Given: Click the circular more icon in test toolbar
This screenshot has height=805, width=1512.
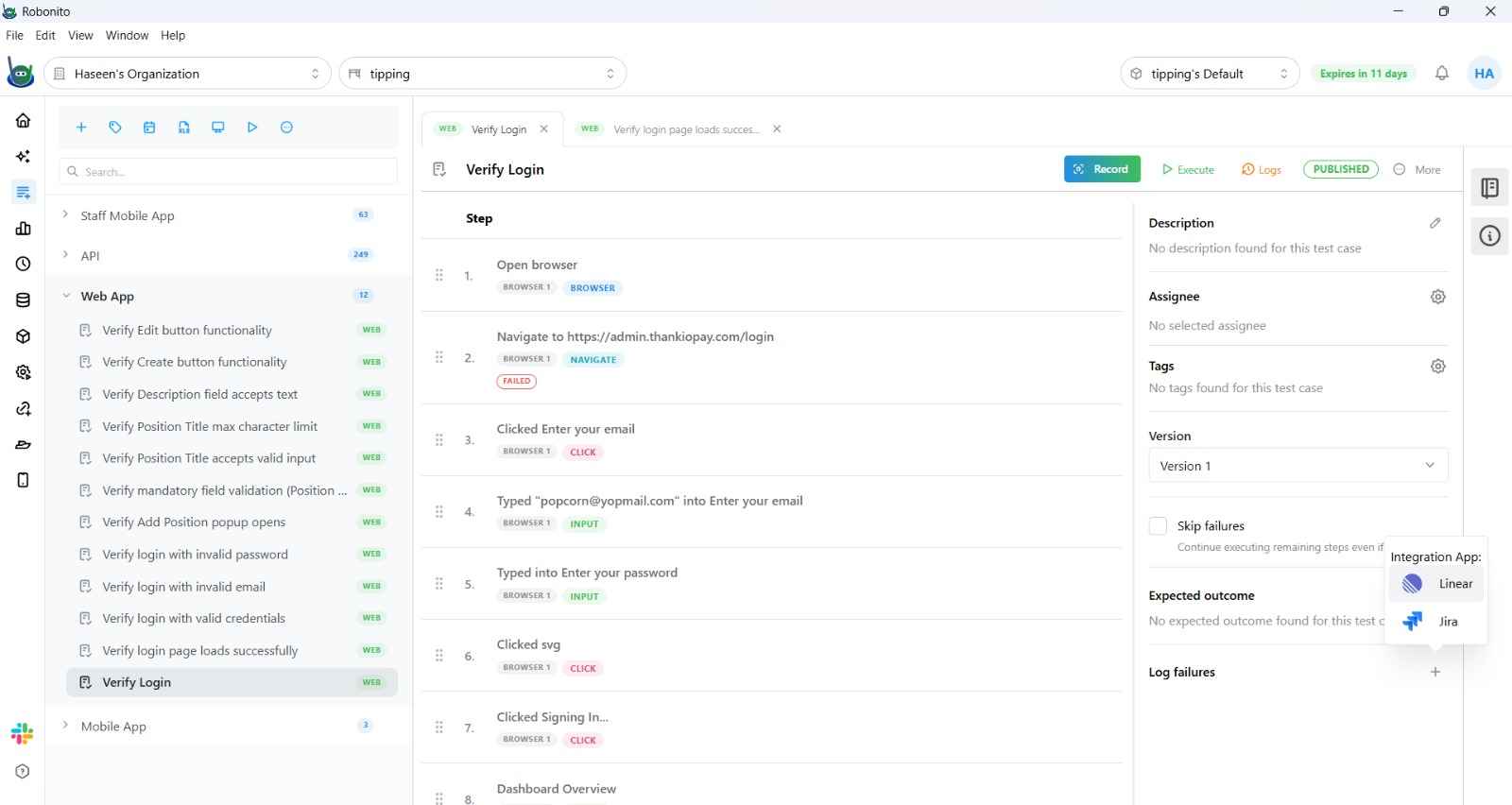Looking at the screenshot, I should 287,128.
